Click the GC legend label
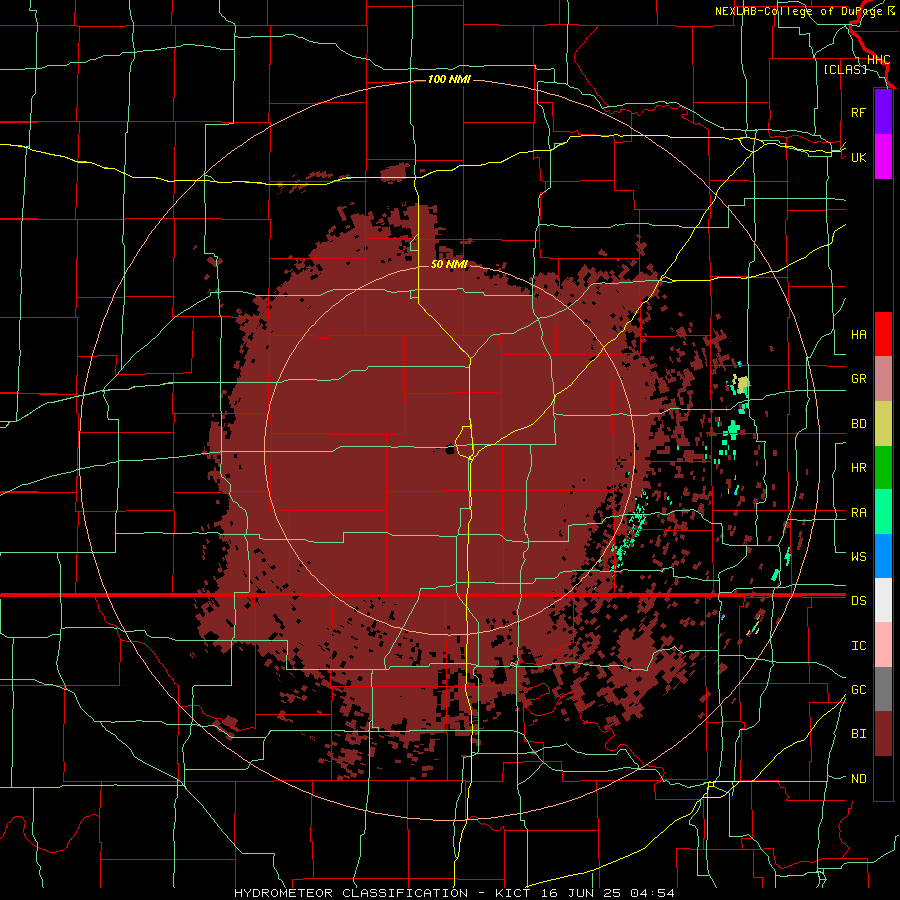900x900 pixels. click(858, 690)
